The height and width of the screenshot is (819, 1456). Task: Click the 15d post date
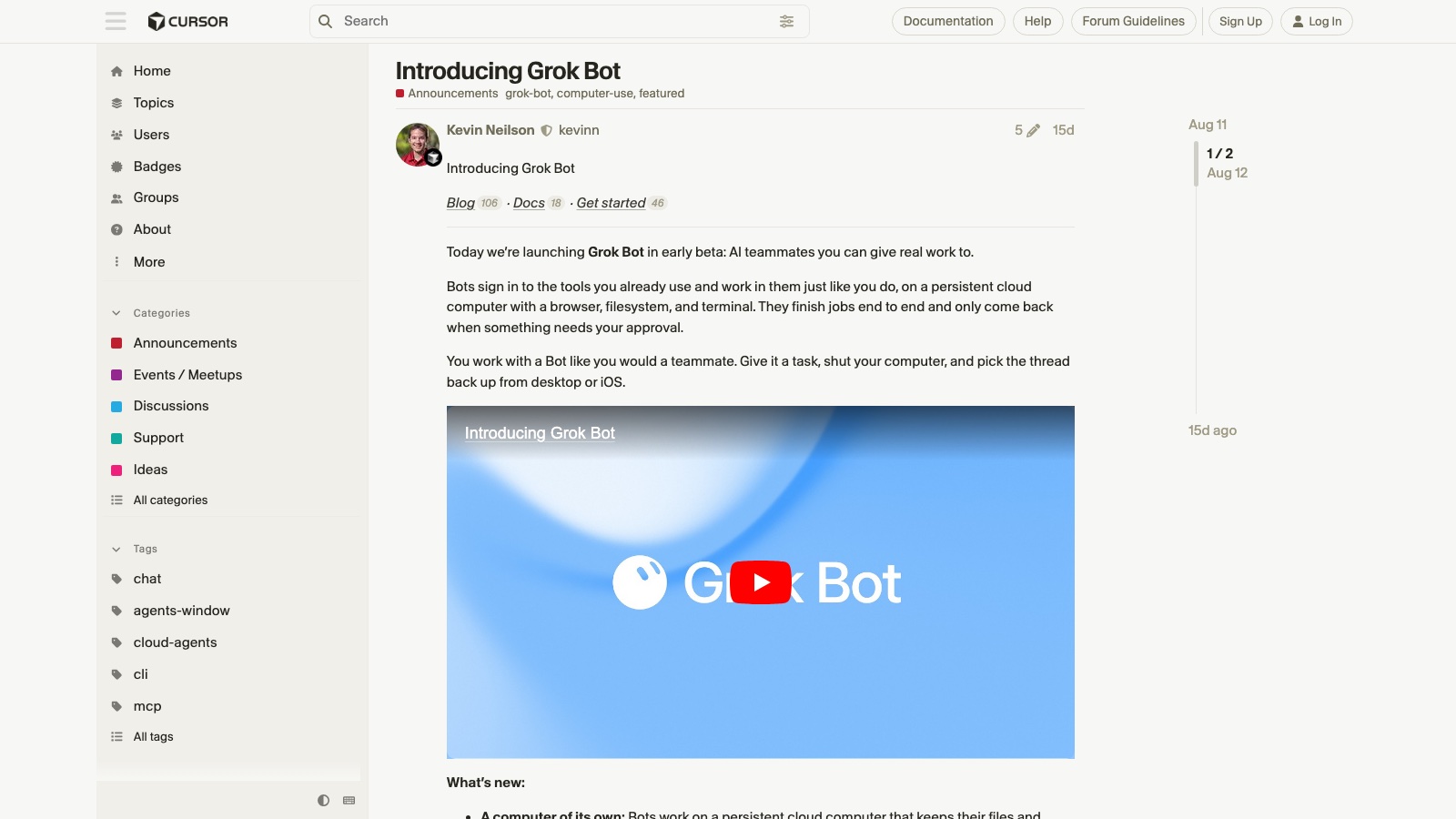1063,130
